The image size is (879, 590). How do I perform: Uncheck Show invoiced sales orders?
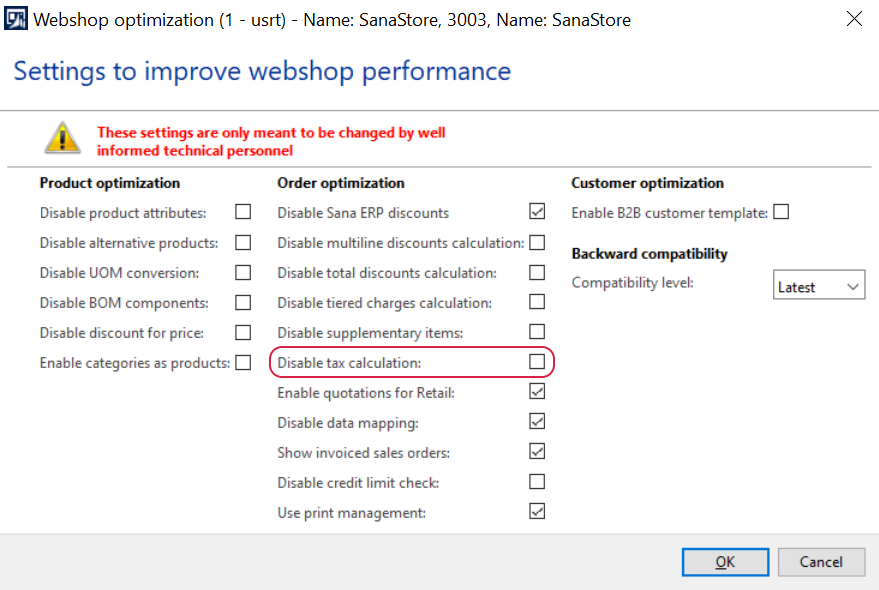[537, 451]
